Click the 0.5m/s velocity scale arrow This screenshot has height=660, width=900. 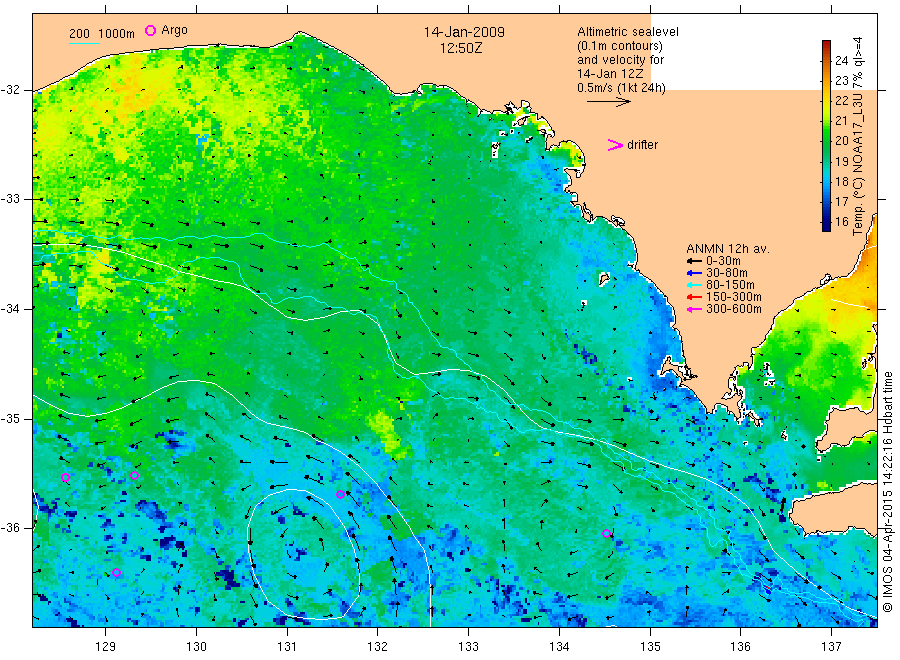609,102
